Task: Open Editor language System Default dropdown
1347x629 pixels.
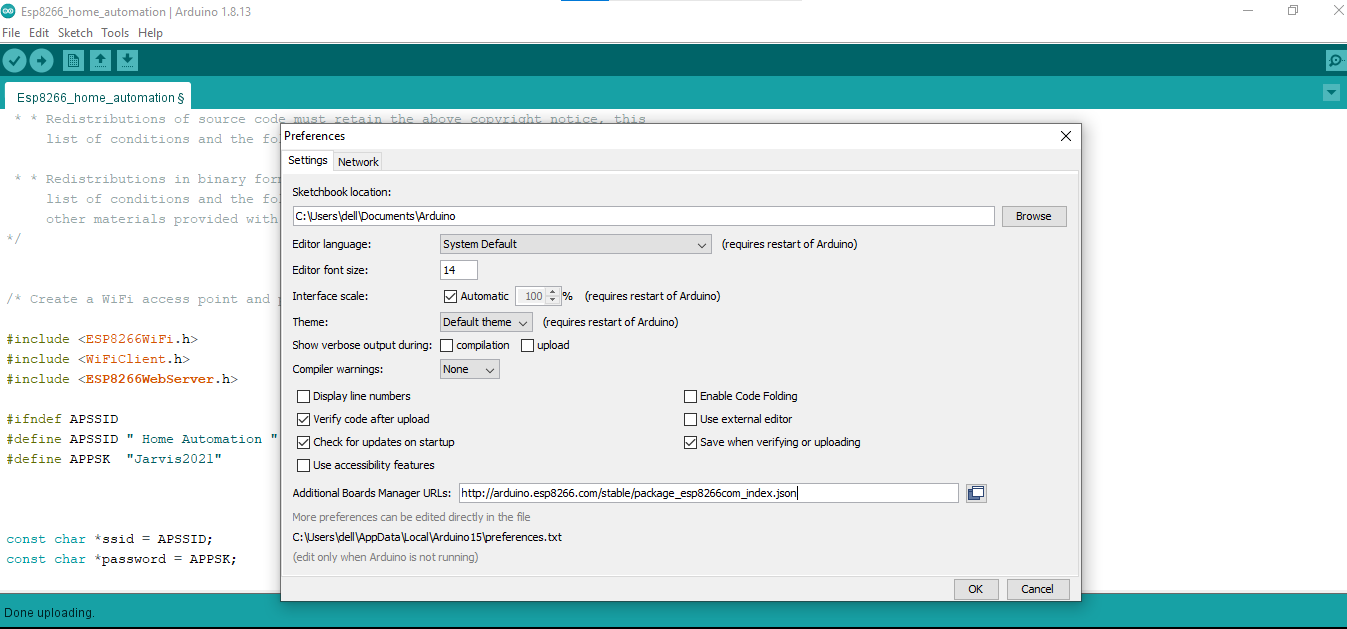Action: click(576, 244)
